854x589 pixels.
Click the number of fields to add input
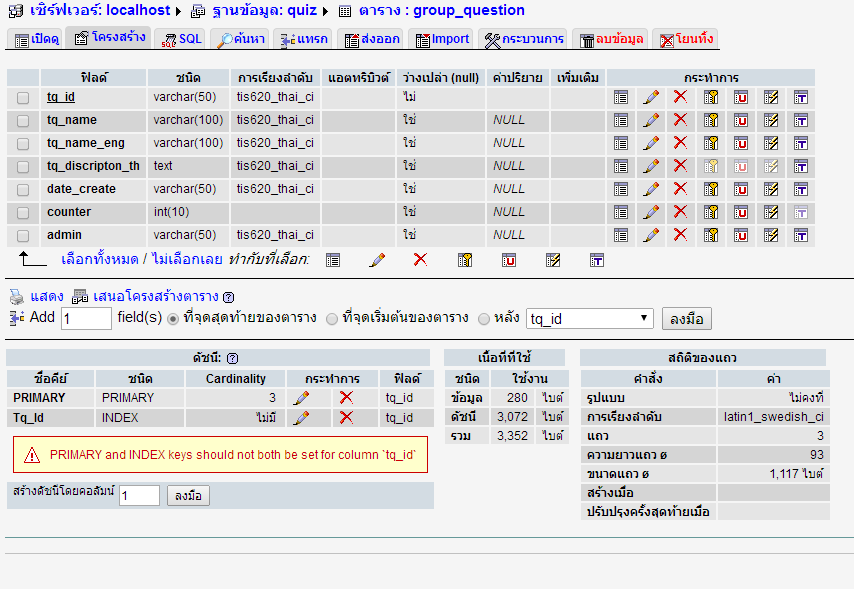tap(86, 319)
